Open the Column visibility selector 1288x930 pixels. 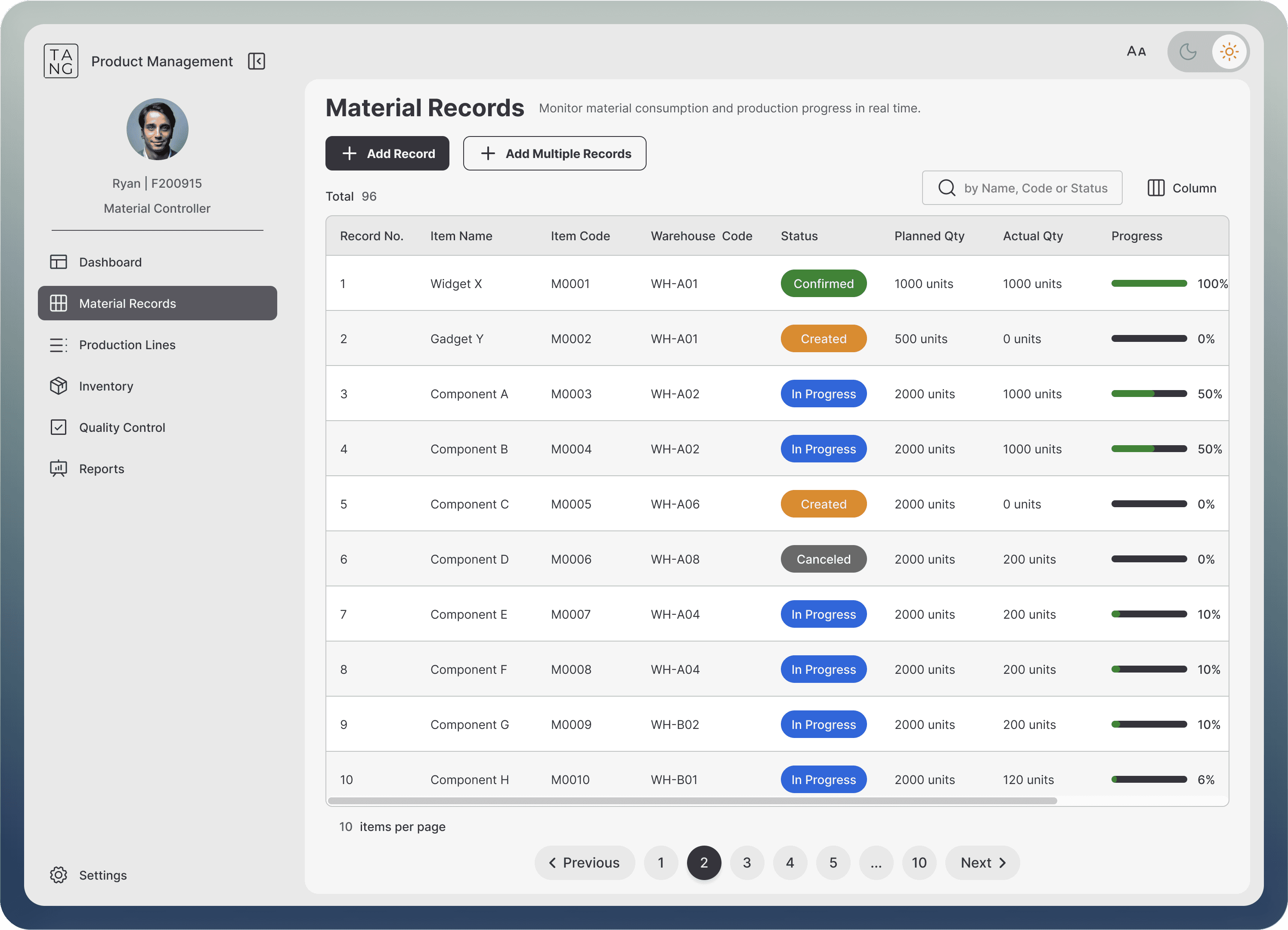(x=1182, y=188)
